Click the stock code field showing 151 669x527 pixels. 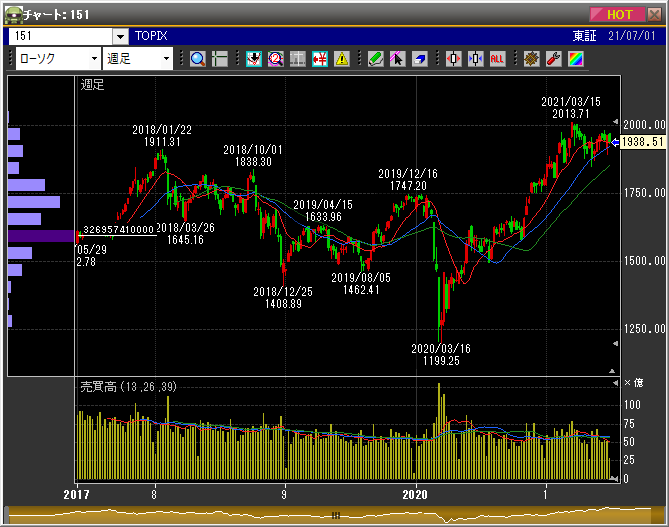[x=60, y=36]
